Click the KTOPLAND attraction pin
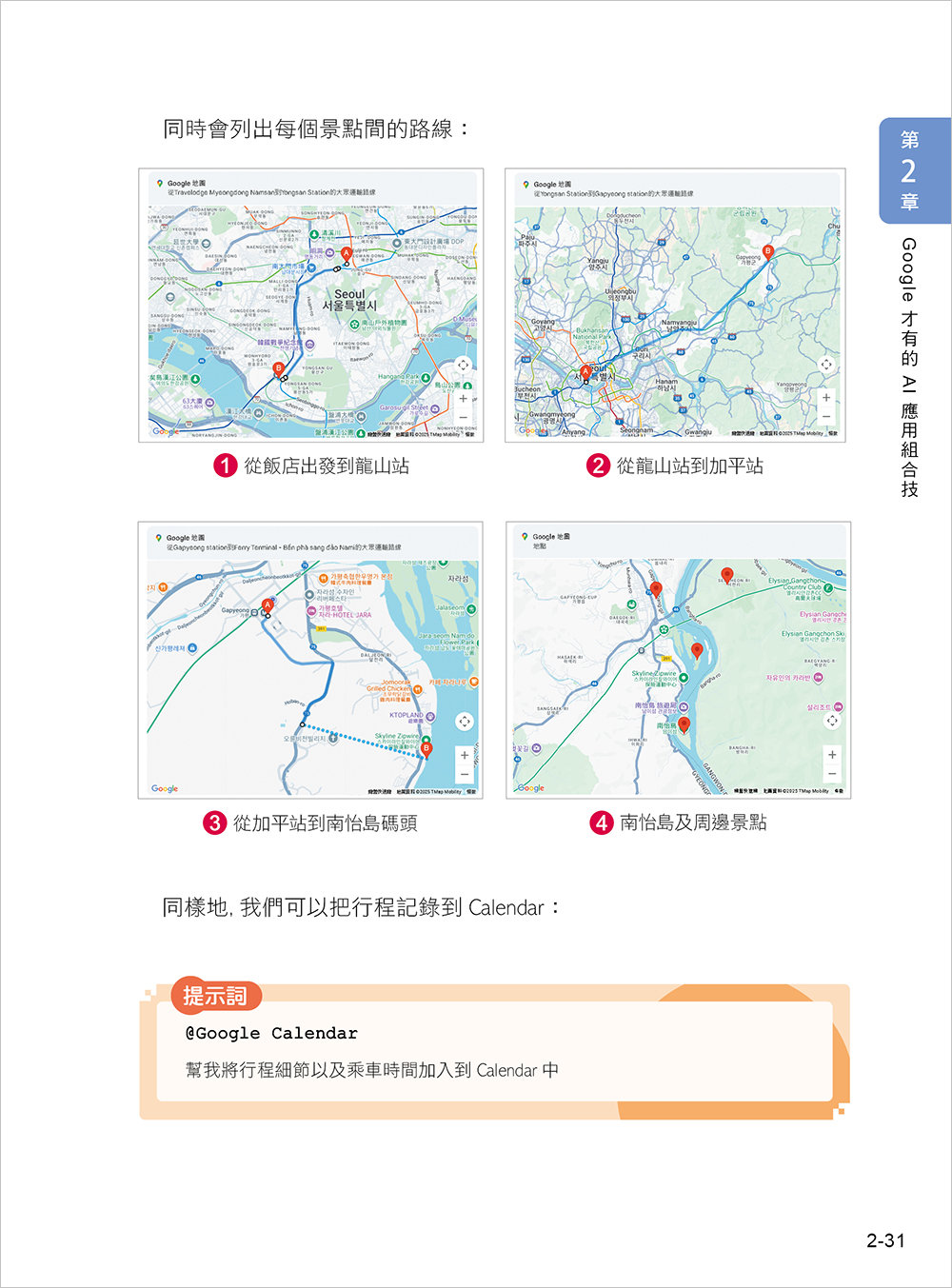Viewport: 952px width, 1288px height. 431,716
